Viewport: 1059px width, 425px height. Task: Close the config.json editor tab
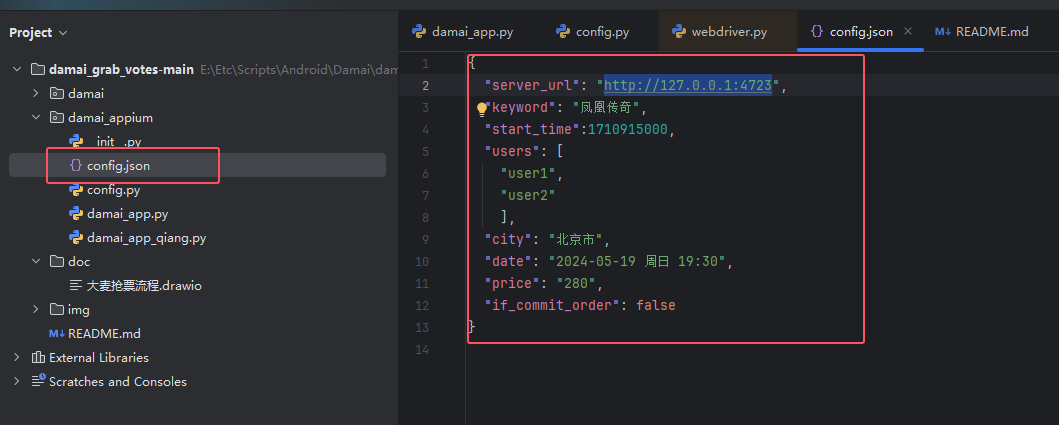click(908, 31)
